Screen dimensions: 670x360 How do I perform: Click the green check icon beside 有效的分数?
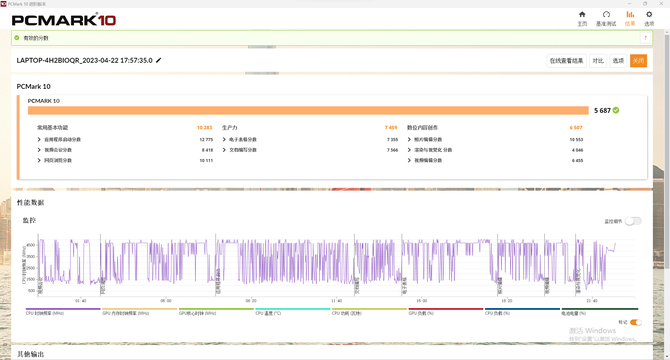17,38
